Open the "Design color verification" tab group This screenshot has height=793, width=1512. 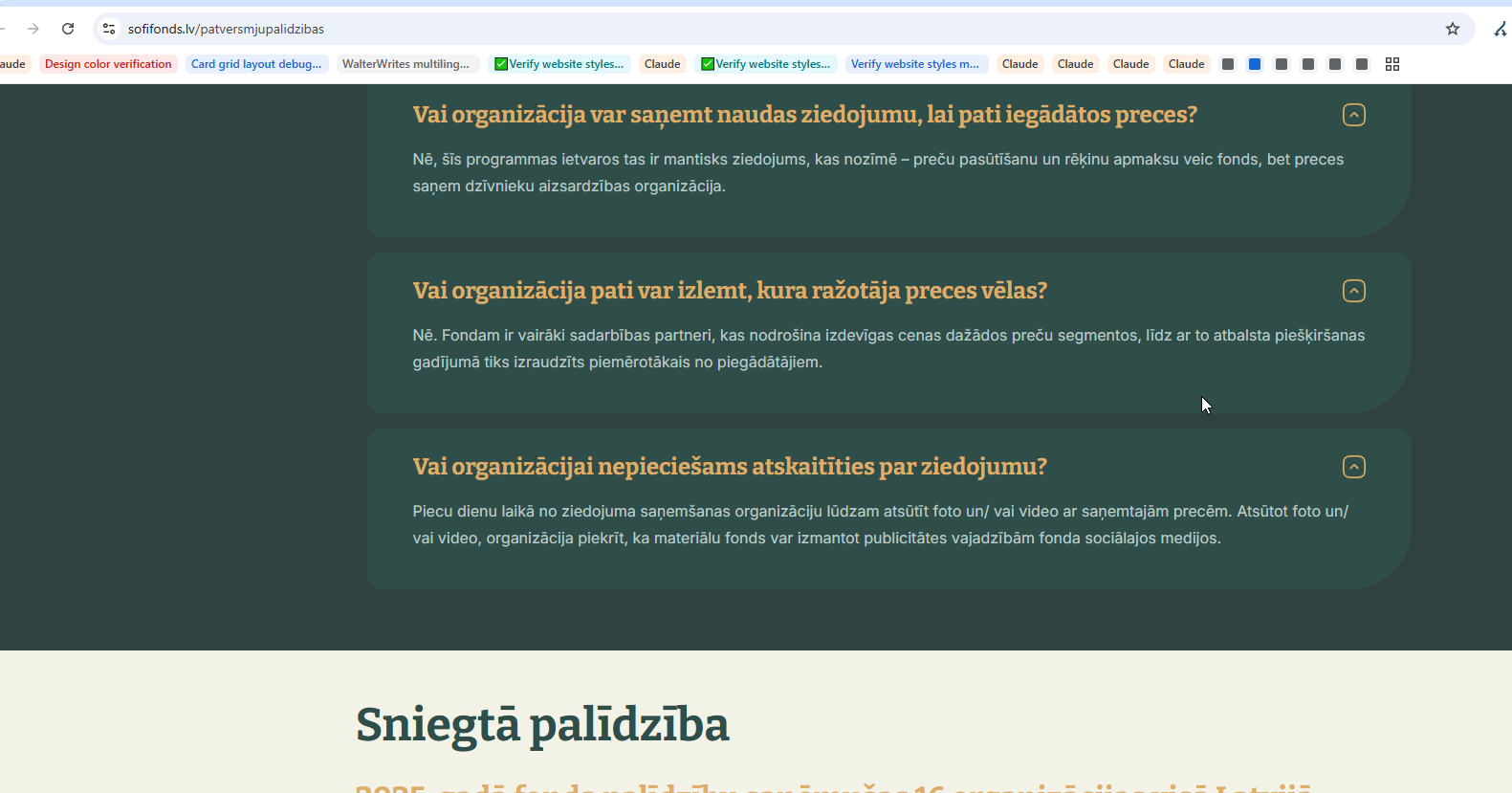pyautogui.click(x=108, y=64)
